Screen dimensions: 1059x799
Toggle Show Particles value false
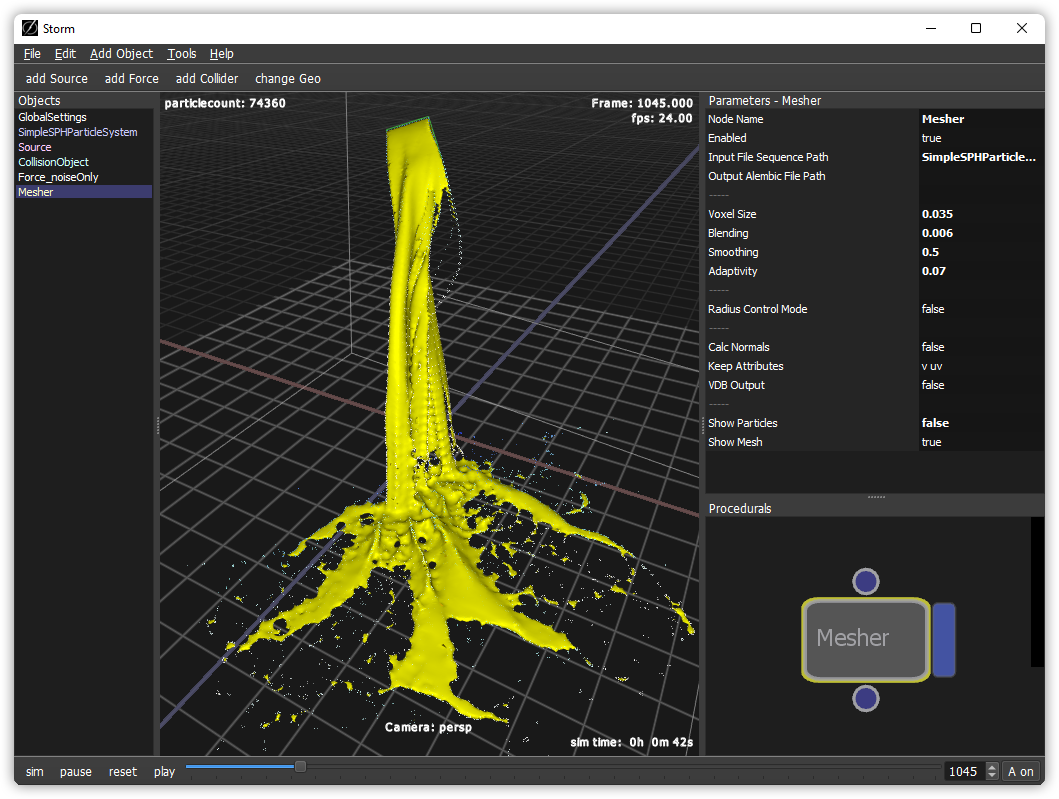935,423
